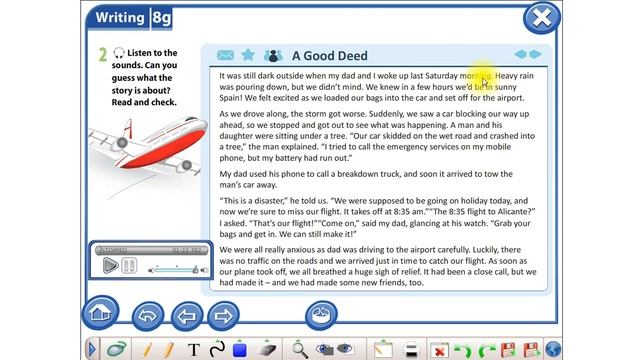Click the eye-with-box spotlight tool
640x360 pixels.
pos(324,349)
